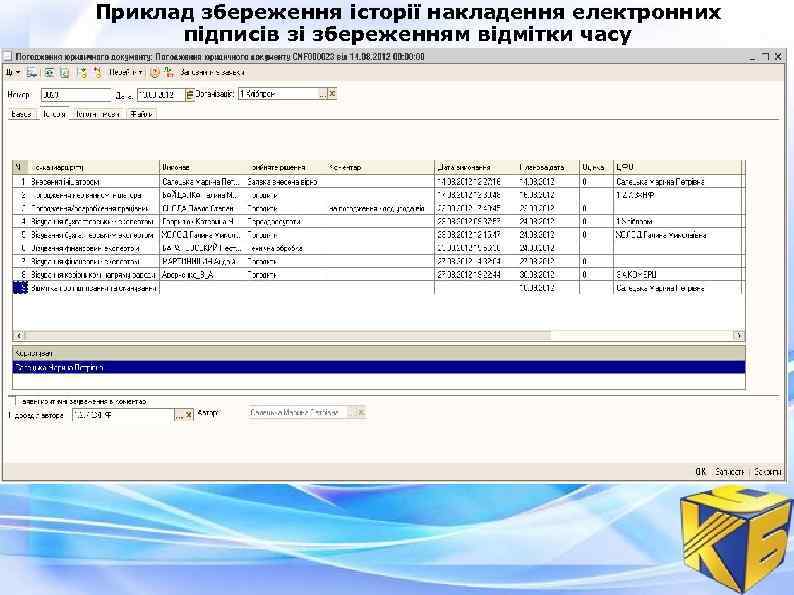The image size is (794, 595).
Task: Select the highlighted 'Салецька Марина Петрівна' user row
Action: (379, 367)
